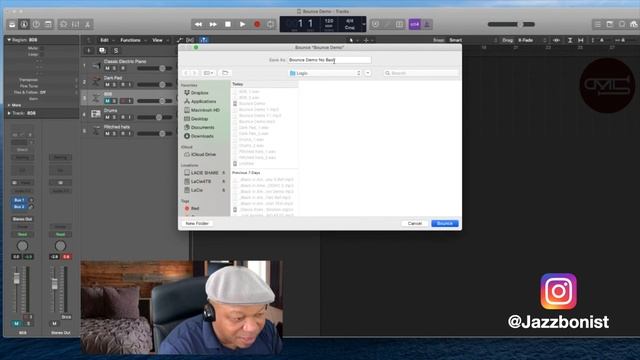Open the Mixer button in control bar
Viewport: 640px width, 360px height.
click(76, 24)
